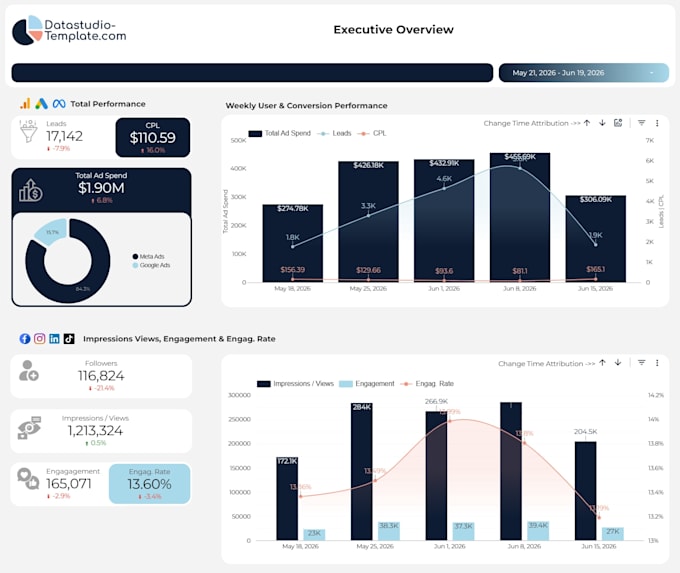The image size is (680, 573).
Task: Select the Impressions 1,213,324 value
Action: click(x=95, y=431)
